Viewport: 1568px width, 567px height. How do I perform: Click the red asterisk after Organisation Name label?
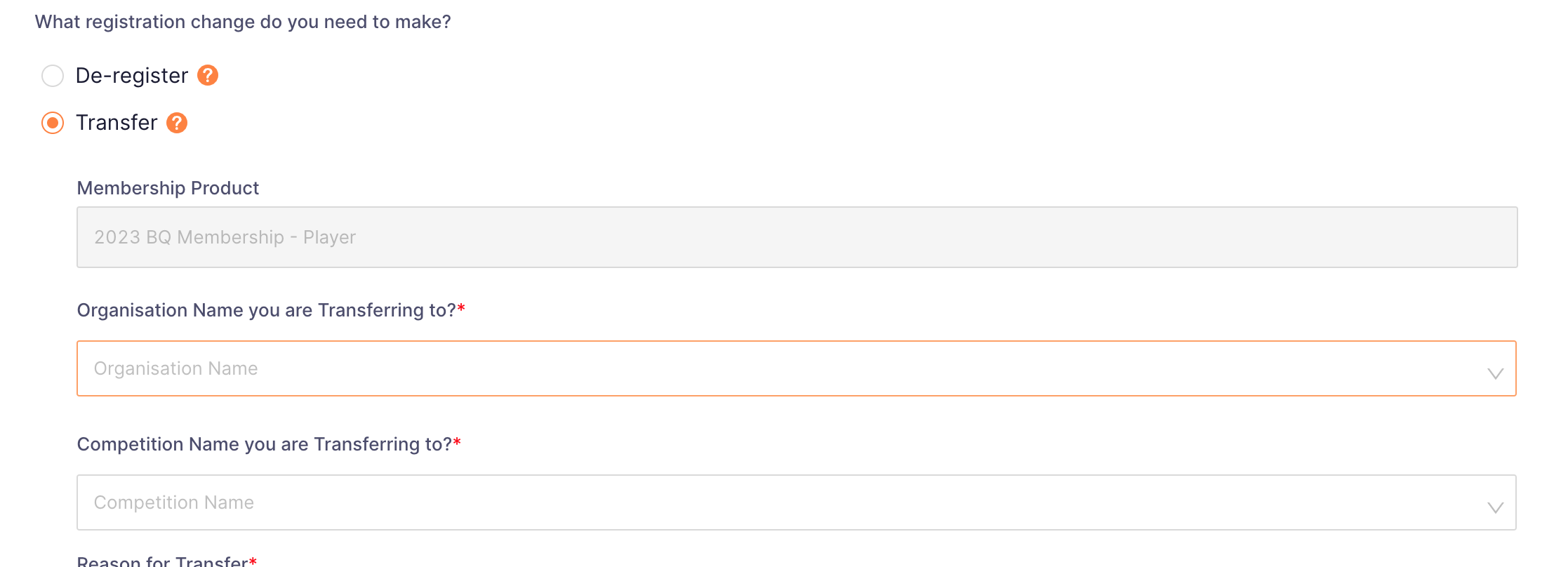pos(461,309)
